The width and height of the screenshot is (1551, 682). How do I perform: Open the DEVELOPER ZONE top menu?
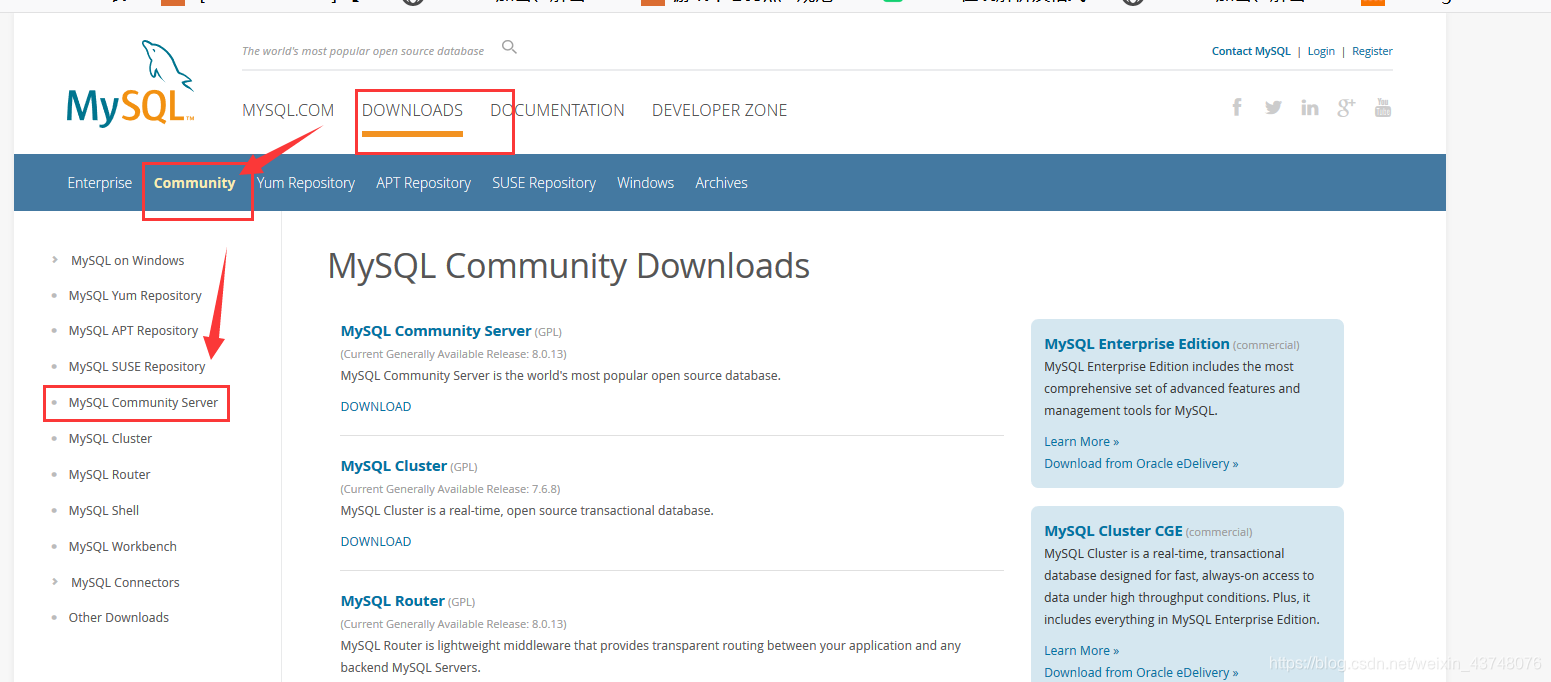pyautogui.click(x=719, y=110)
